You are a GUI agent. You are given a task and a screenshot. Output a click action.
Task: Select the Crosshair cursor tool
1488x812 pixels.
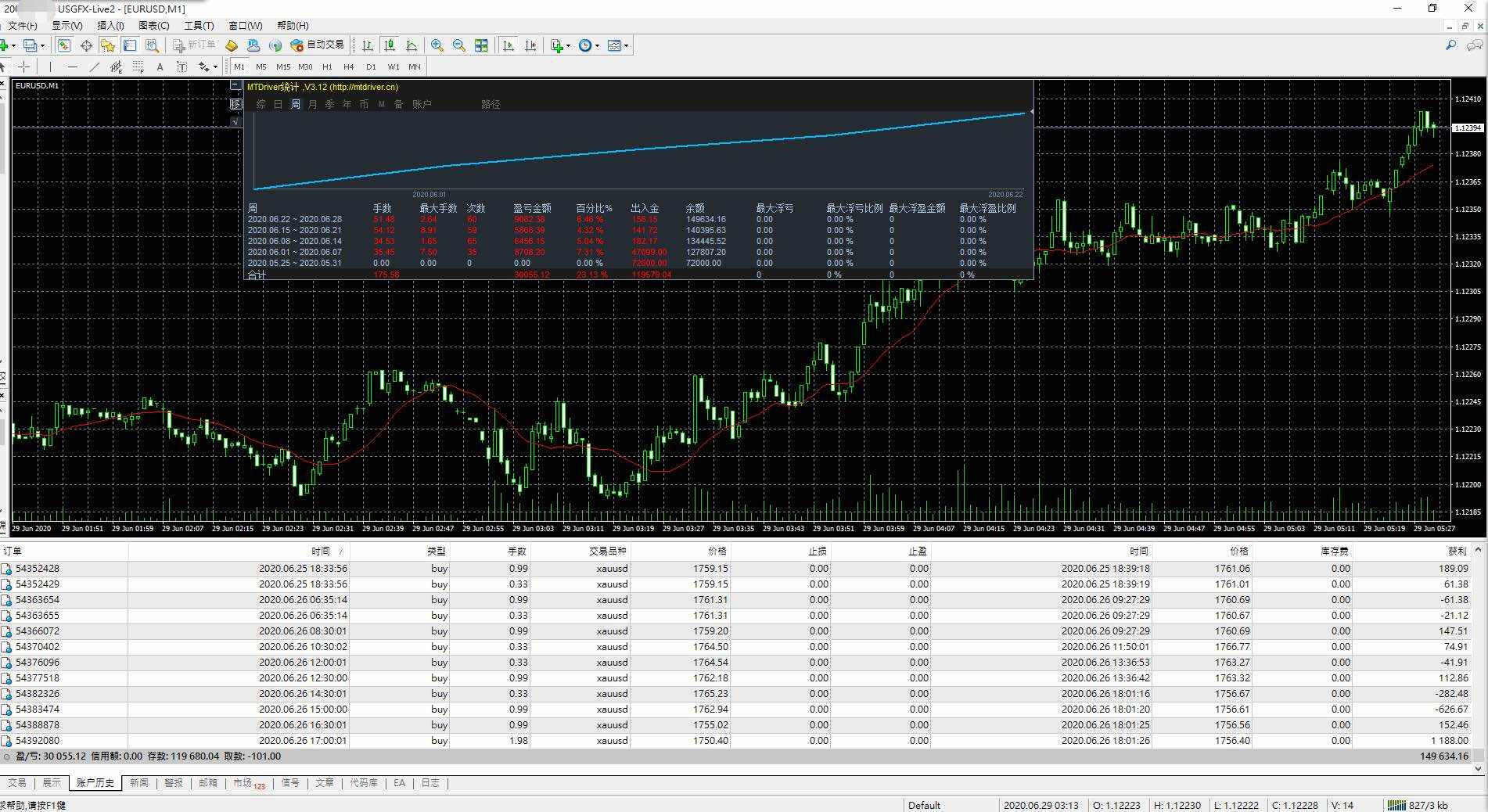pyautogui.click(x=24, y=66)
